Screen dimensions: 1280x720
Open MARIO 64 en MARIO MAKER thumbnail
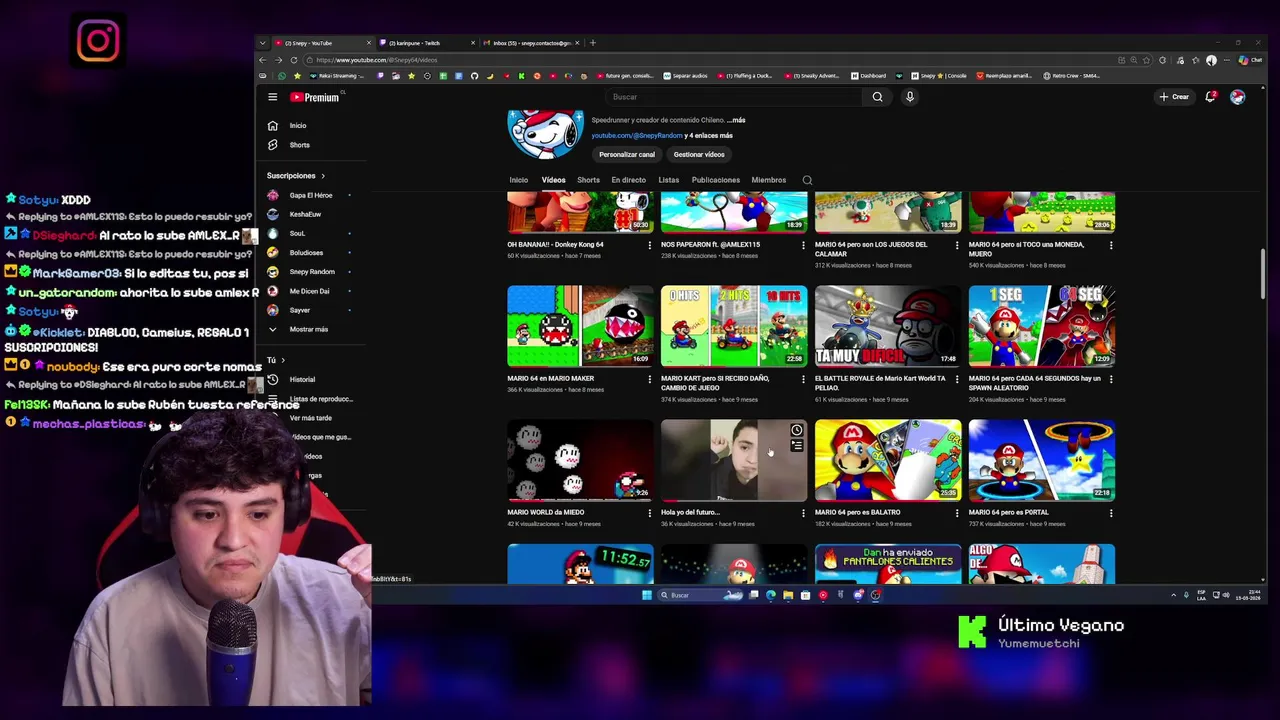pos(580,326)
